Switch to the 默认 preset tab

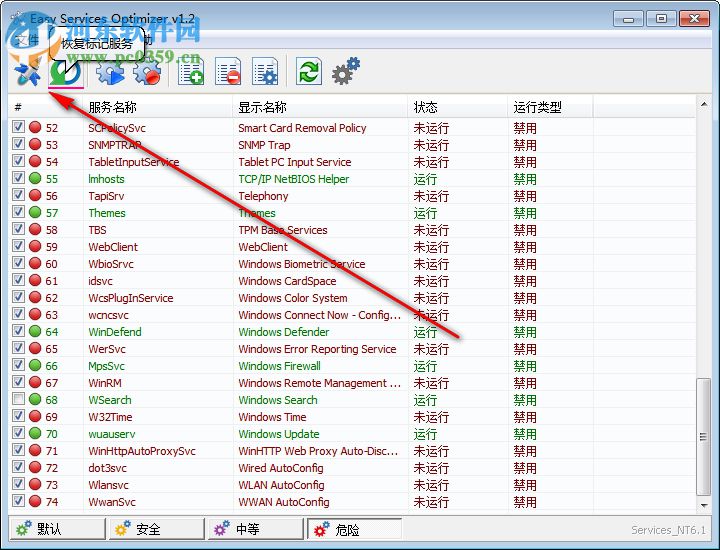tap(57, 529)
